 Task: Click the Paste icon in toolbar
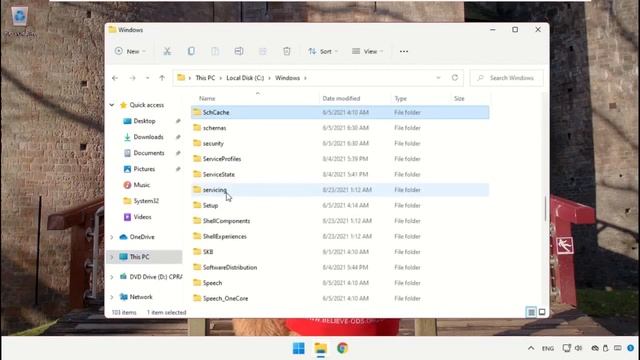pos(215,51)
